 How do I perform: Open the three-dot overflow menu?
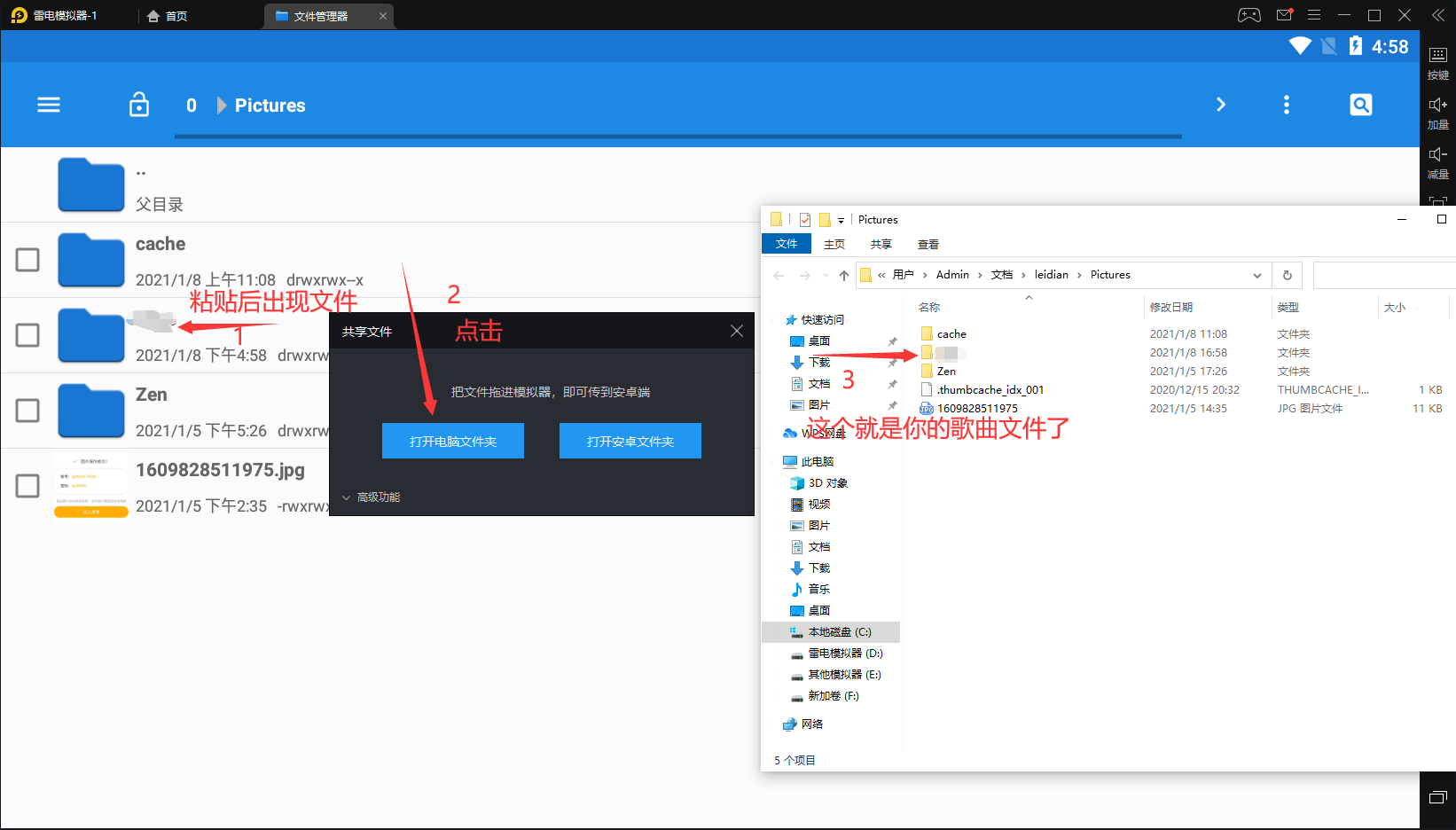click(x=1287, y=105)
